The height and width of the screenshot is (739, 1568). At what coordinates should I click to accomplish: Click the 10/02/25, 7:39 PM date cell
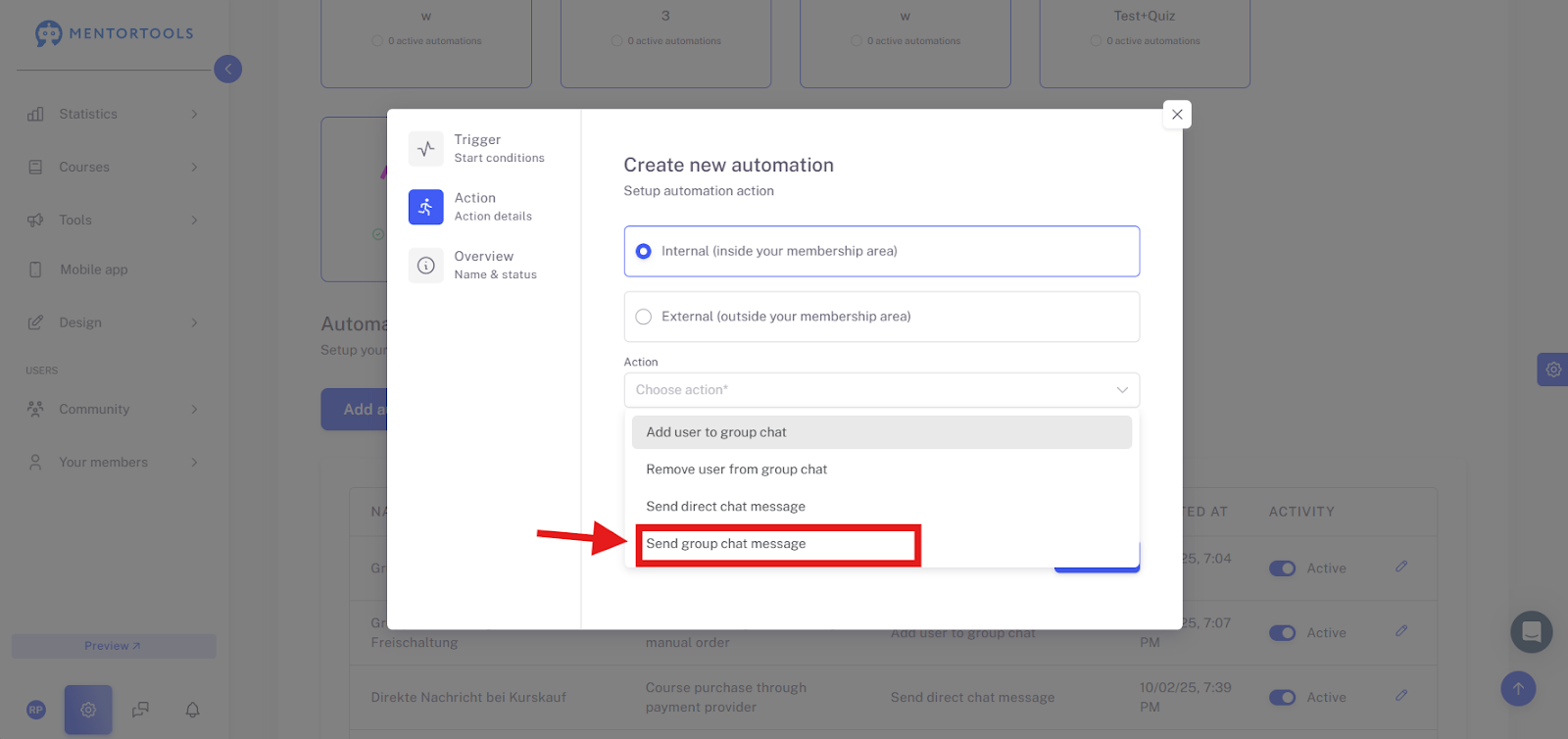point(1185,698)
